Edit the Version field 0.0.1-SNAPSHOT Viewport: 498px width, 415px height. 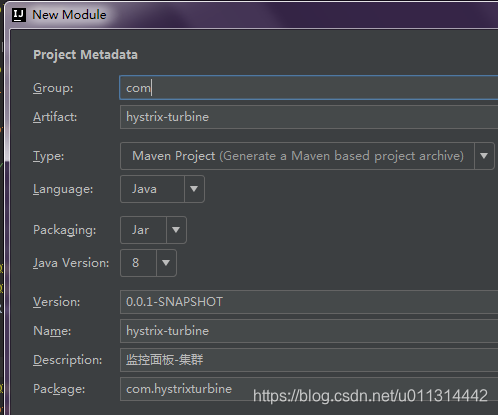click(x=309, y=302)
